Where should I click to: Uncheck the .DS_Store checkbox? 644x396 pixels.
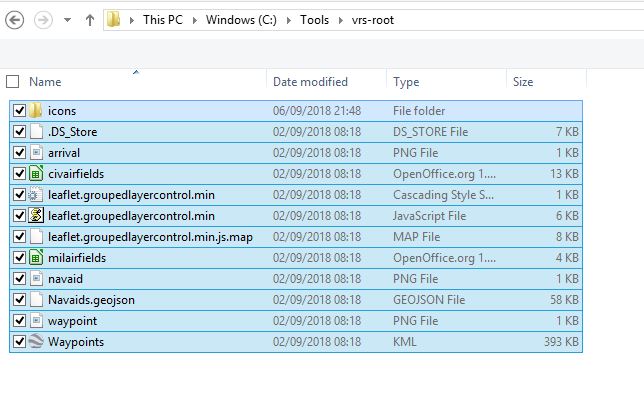coord(19,131)
